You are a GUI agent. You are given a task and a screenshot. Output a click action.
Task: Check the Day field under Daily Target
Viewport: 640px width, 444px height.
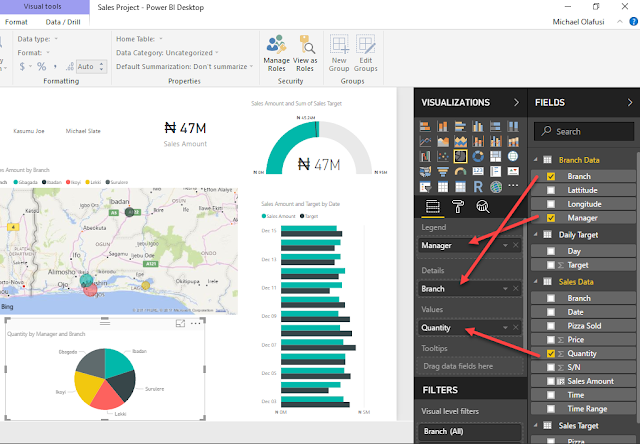[x=551, y=251]
